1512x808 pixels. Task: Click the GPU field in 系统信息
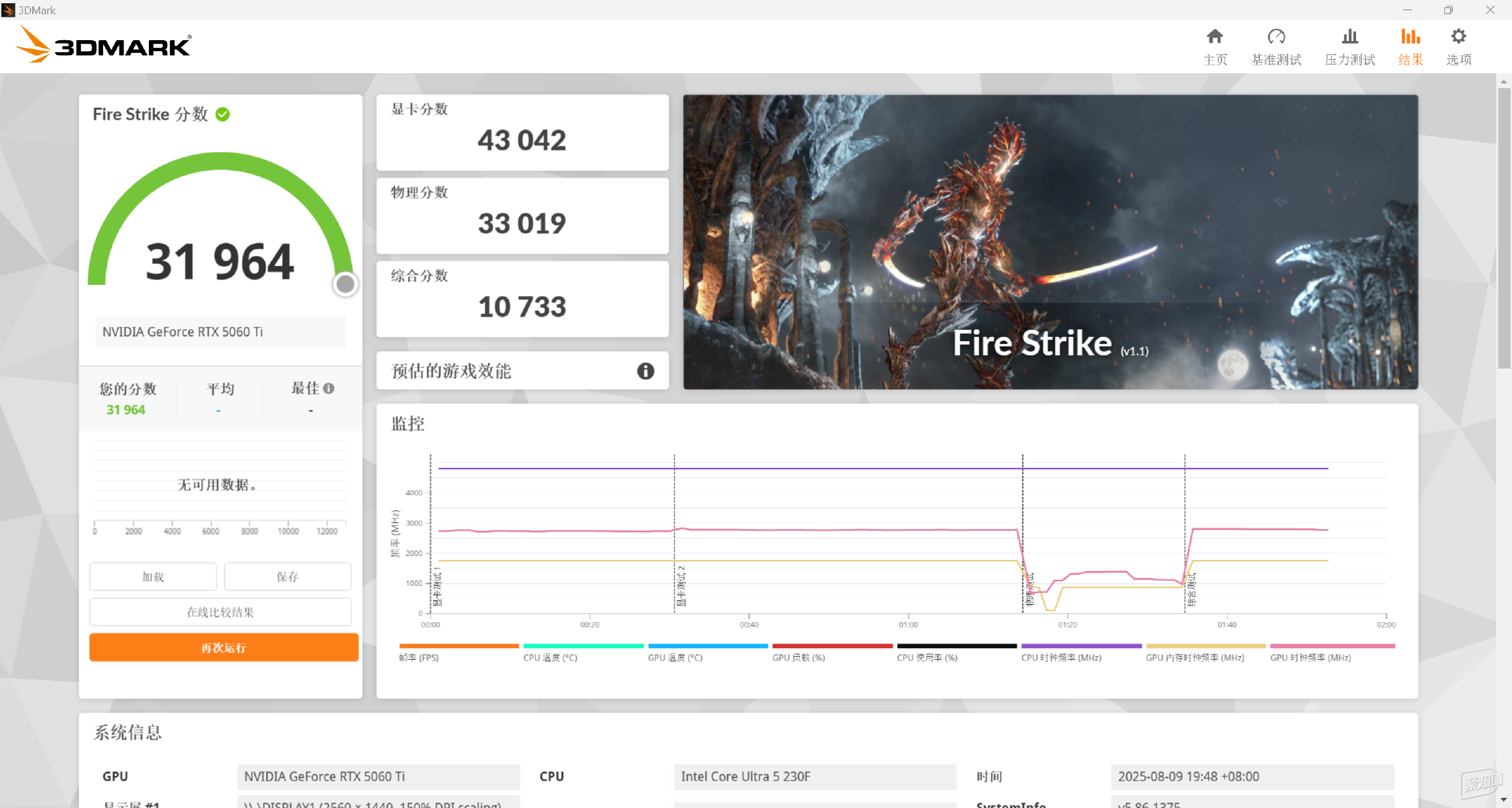(378, 776)
